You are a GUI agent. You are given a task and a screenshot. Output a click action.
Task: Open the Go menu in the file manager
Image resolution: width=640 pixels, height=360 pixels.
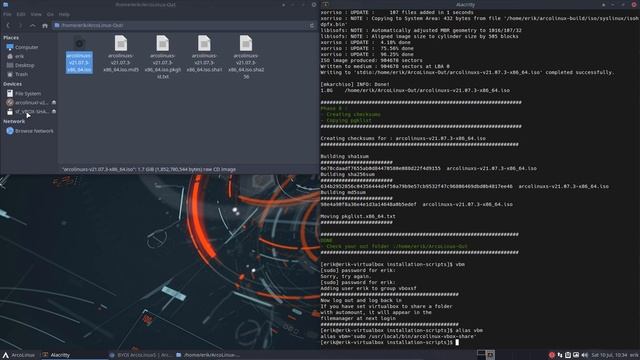coord(50,14)
